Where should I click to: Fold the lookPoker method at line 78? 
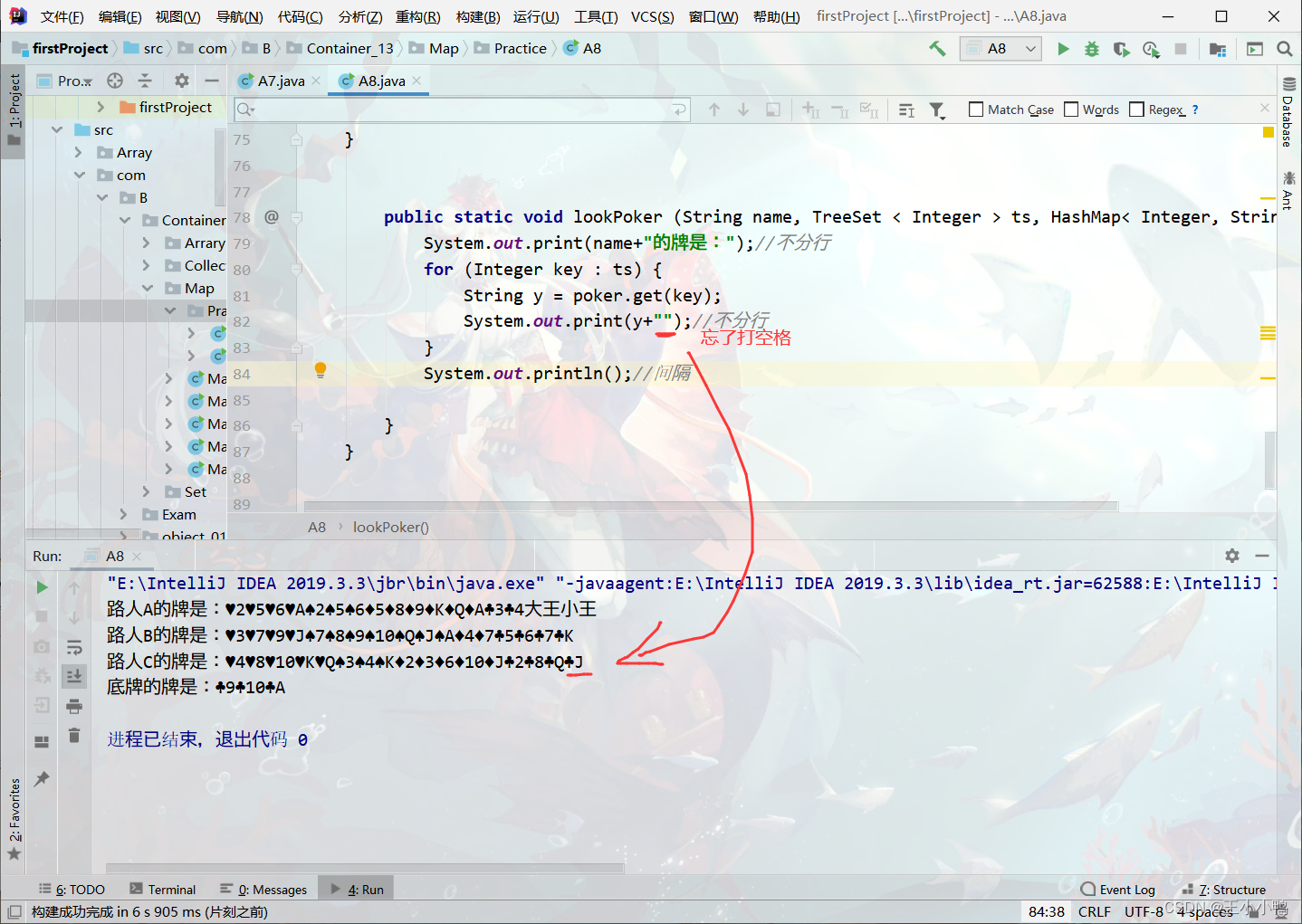(296, 217)
